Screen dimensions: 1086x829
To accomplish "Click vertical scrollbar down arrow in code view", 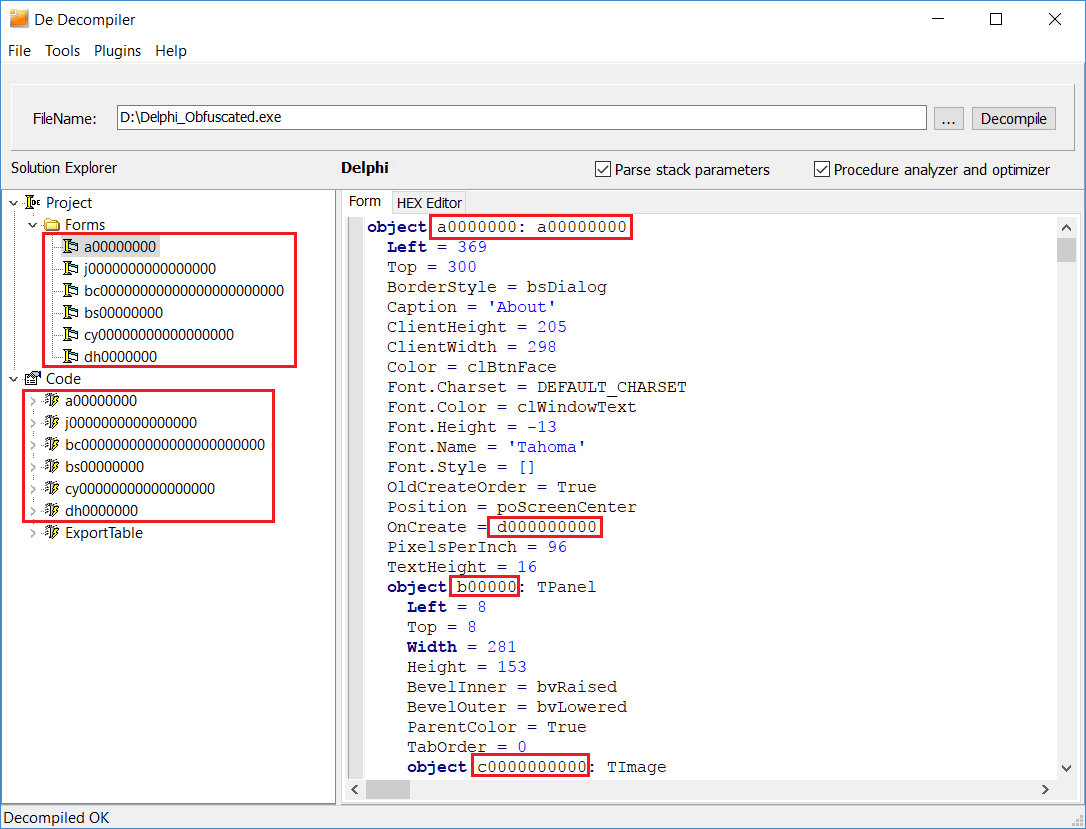I will click(1067, 767).
